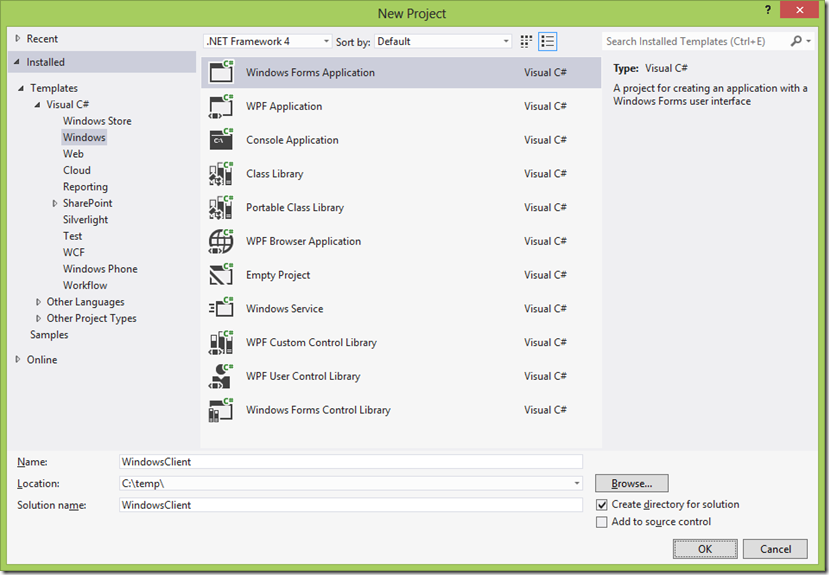Select the "Portable Class Library" template name

295,208
